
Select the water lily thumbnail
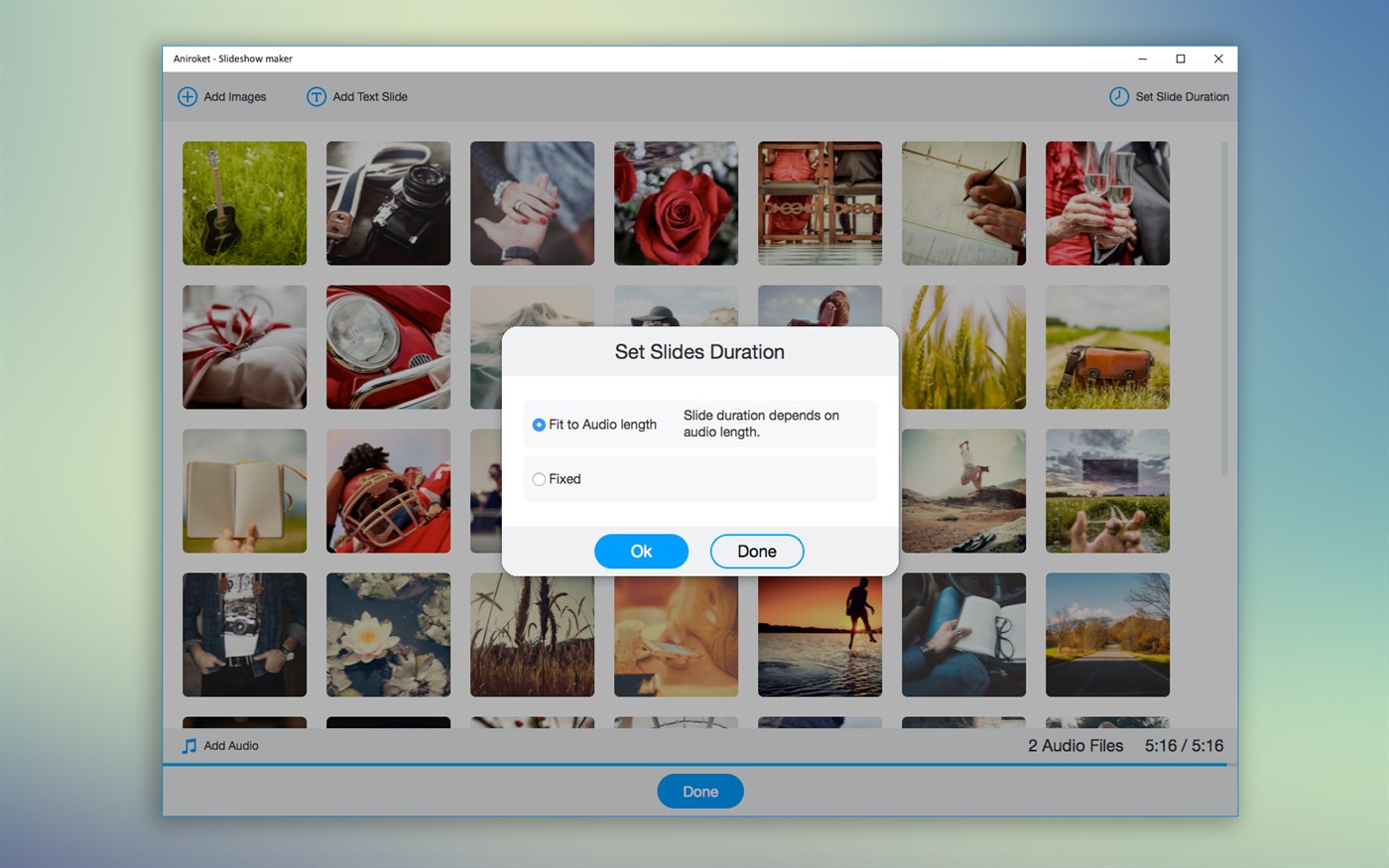pos(388,635)
